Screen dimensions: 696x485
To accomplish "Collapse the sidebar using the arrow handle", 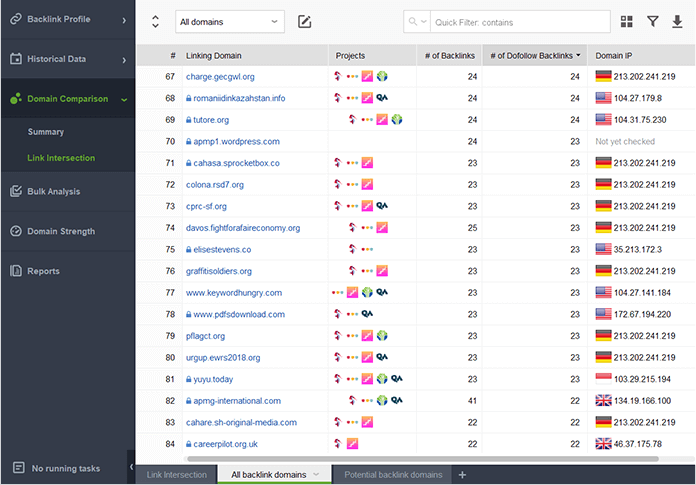I will [x=131, y=467].
